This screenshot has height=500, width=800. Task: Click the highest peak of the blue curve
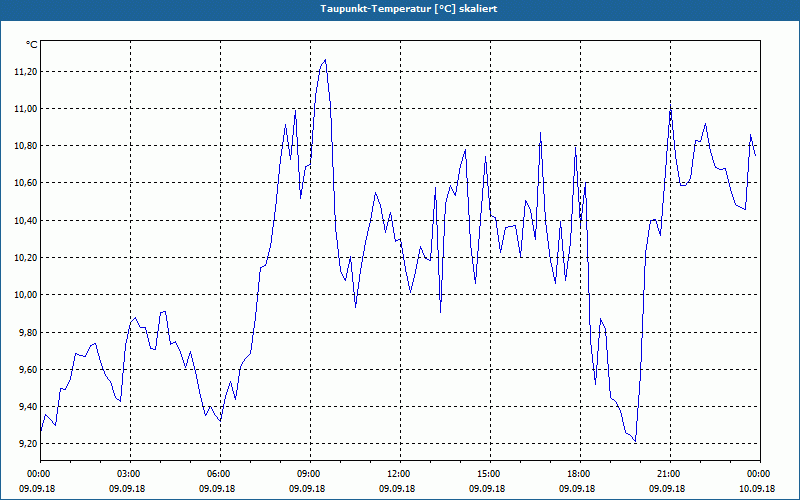pos(325,60)
